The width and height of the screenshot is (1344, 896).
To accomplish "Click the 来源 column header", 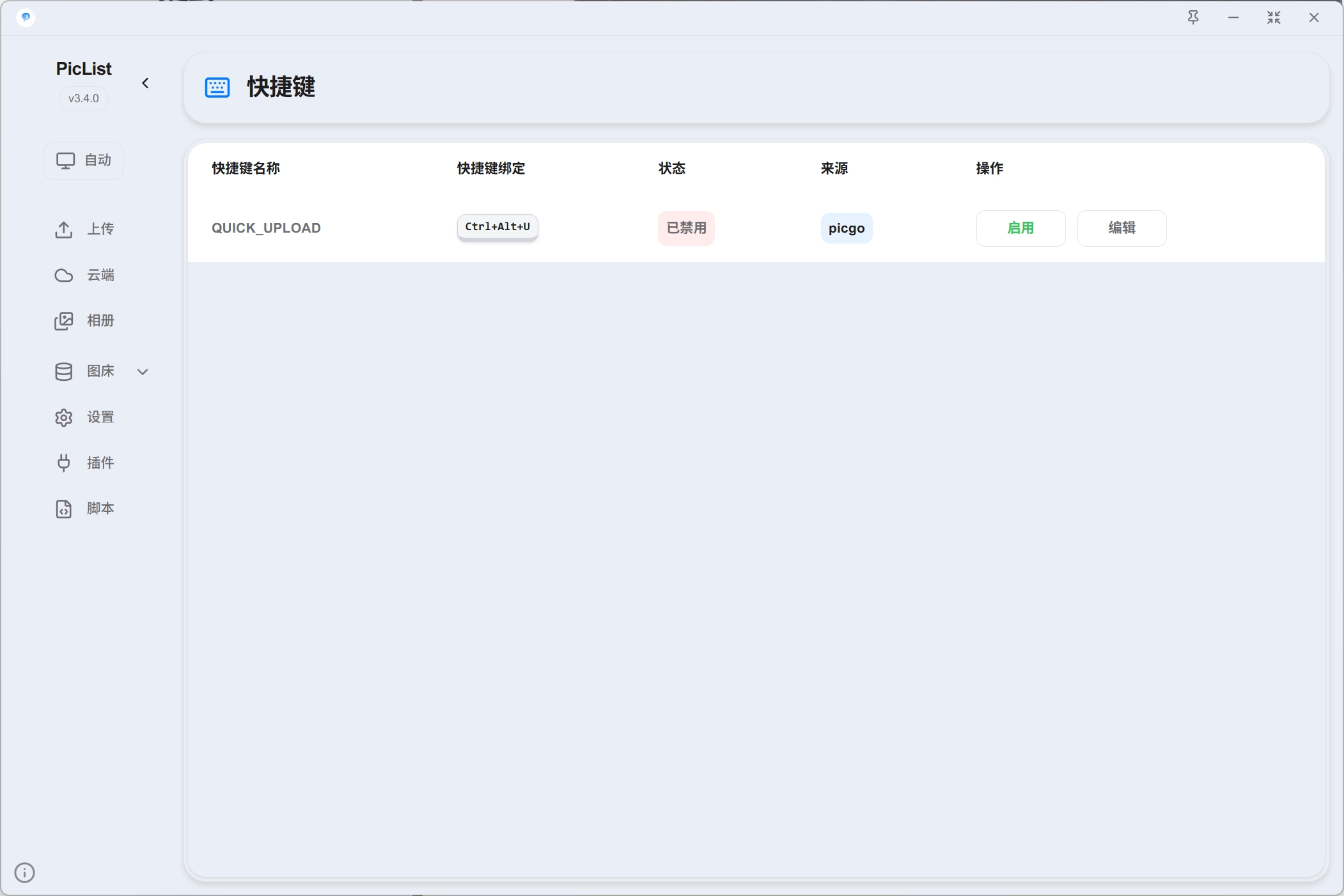I will (x=834, y=168).
